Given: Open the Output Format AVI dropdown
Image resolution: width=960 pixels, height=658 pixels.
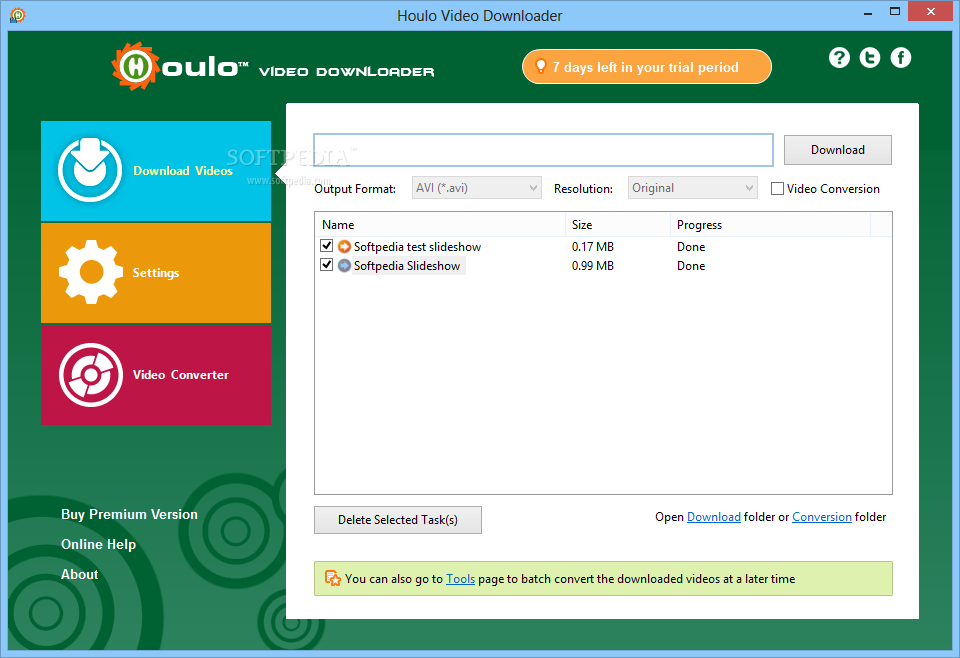Looking at the screenshot, I should point(476,188).
